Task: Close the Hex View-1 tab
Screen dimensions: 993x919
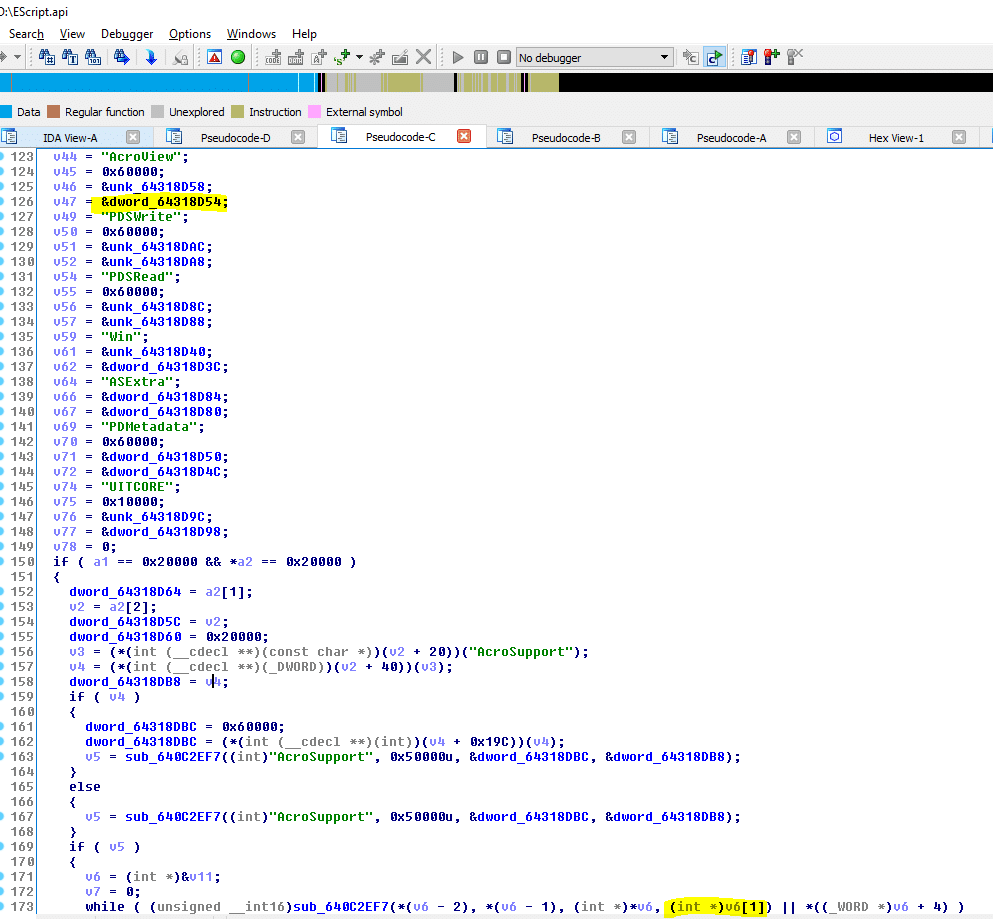Action: click(959, 137)
